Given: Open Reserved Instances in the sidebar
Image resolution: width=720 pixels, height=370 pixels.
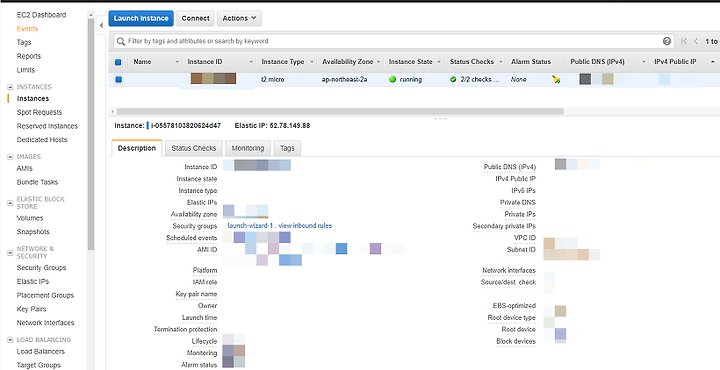Looking at the screenshot, I should pyautogui.click(x=47, y=126).
